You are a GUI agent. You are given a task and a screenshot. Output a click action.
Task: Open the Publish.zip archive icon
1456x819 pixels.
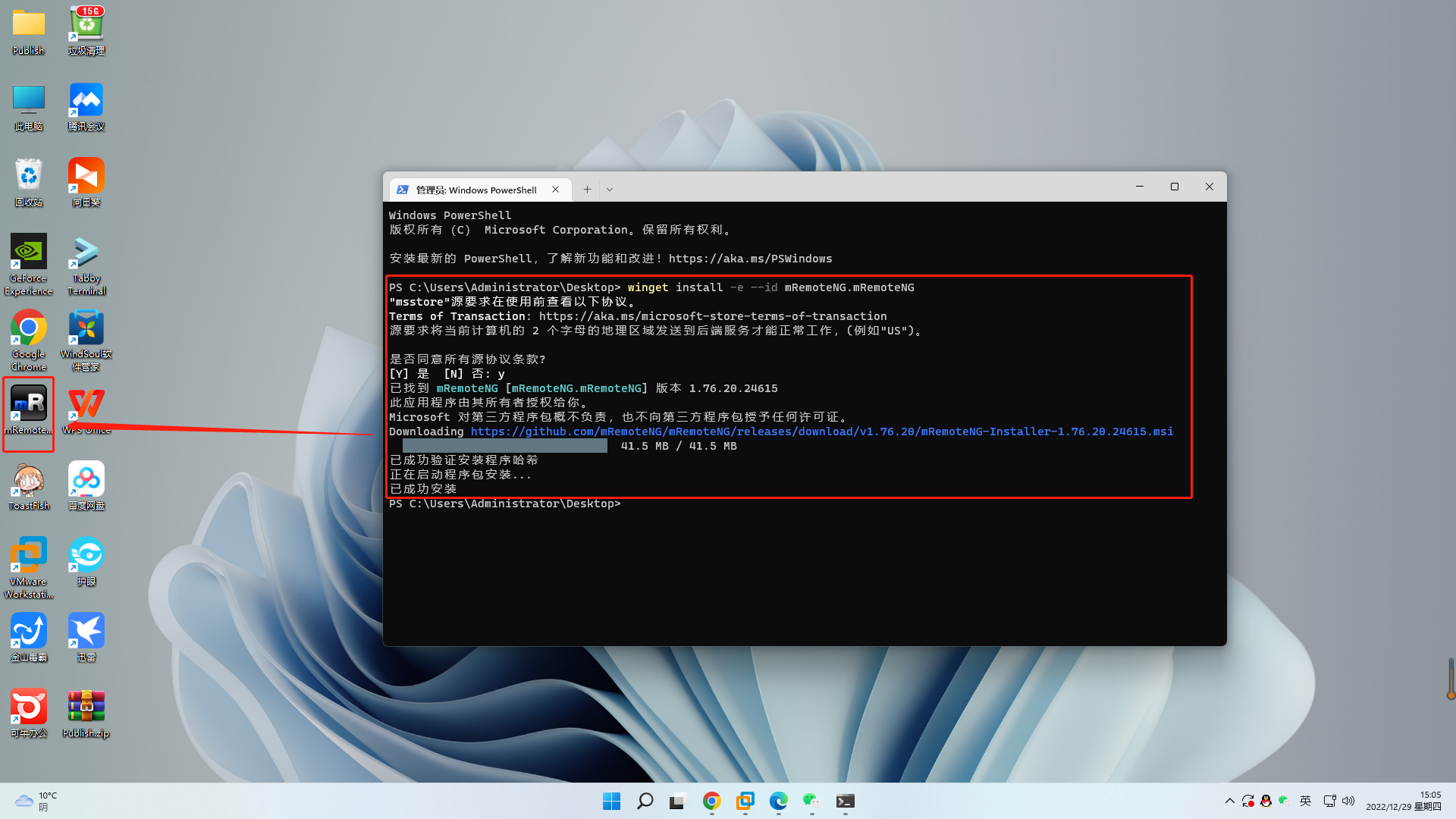tap(86, 707)
